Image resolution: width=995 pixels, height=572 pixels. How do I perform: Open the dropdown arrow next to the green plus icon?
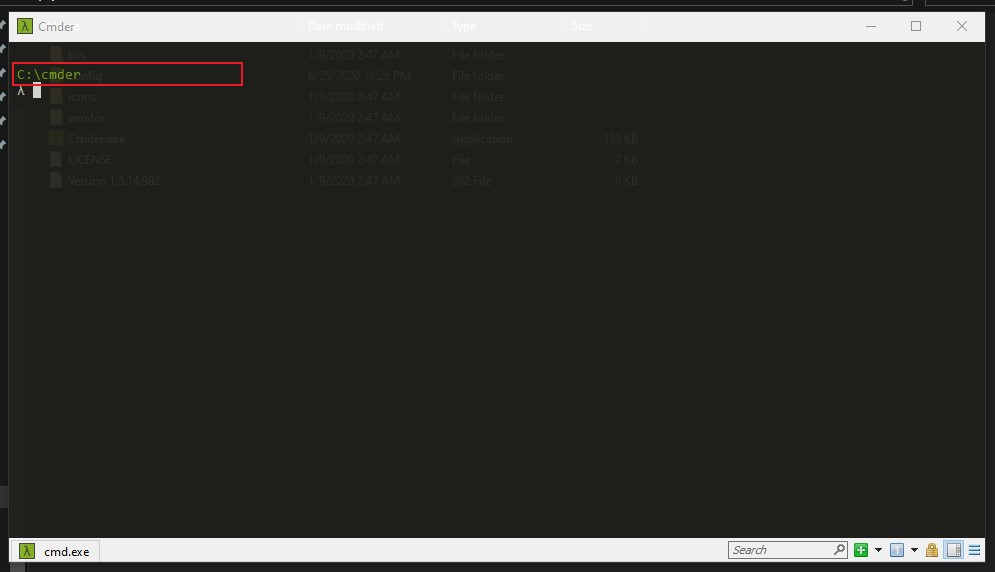point(878,550)
